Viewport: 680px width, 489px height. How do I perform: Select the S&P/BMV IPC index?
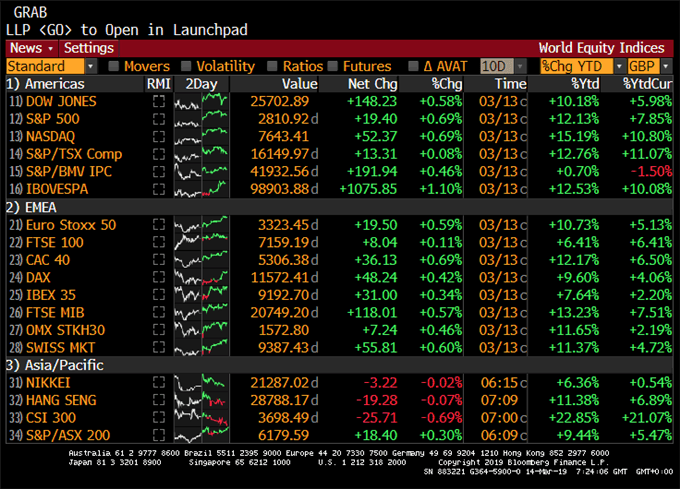(x=69, y=171)
